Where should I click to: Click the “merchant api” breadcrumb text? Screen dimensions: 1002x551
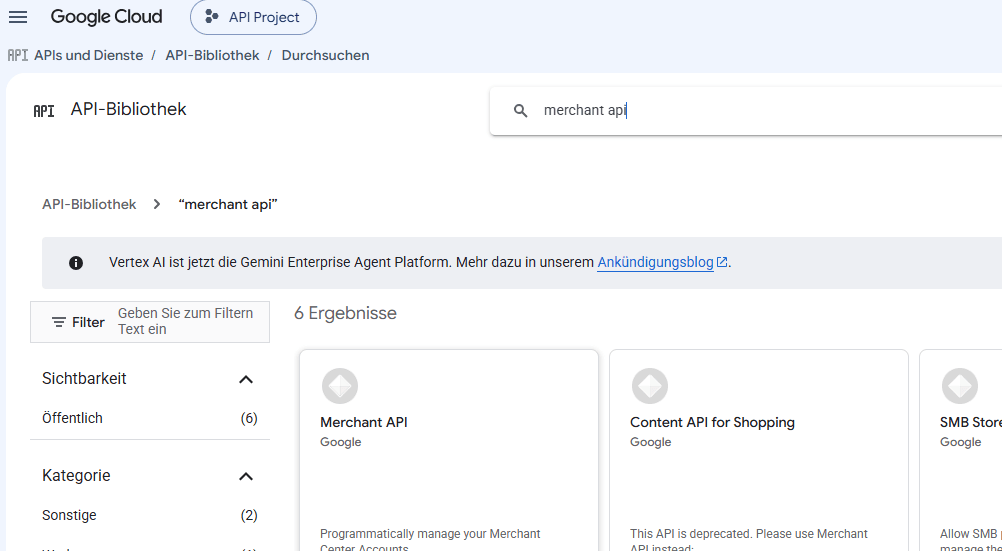(228, 205)
